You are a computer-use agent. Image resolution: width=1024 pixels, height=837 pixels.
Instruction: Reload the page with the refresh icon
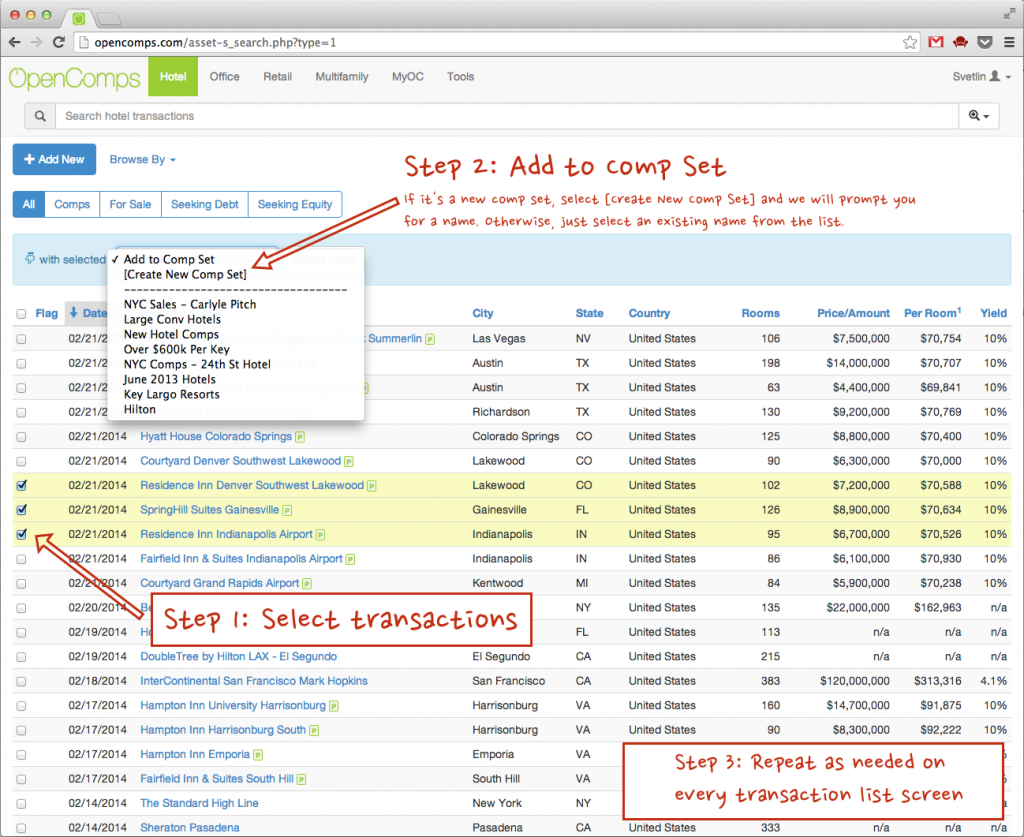pos(59,42)
